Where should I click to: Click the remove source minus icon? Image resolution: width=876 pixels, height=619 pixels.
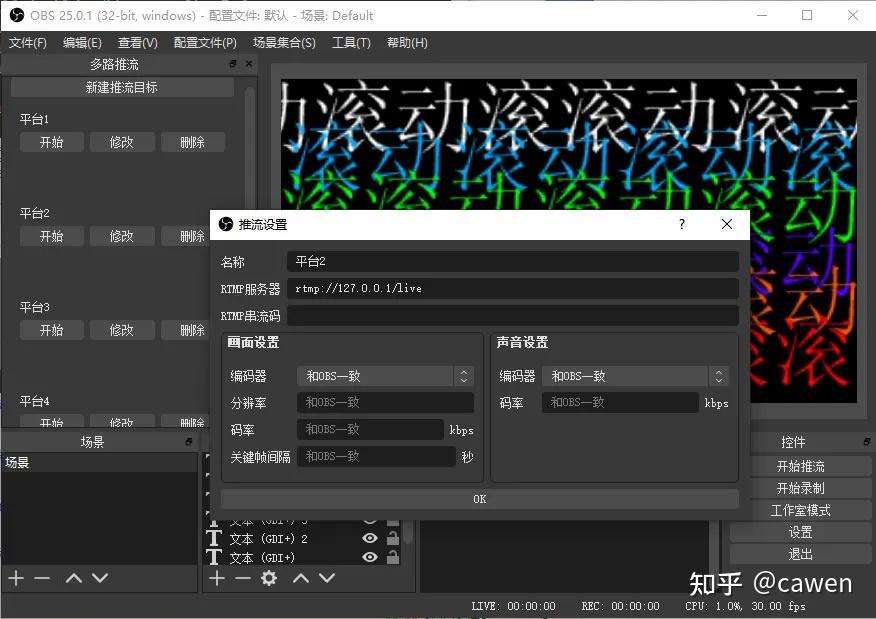click(243, 578)
